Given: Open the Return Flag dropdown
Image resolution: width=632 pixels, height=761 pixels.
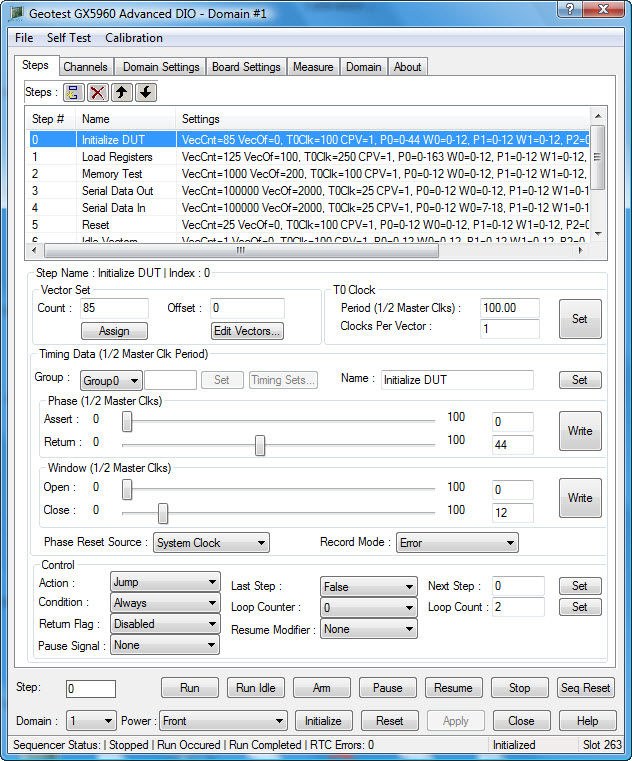Looking at the screenshot, I should pyautogui.click(x=165, y=624).
